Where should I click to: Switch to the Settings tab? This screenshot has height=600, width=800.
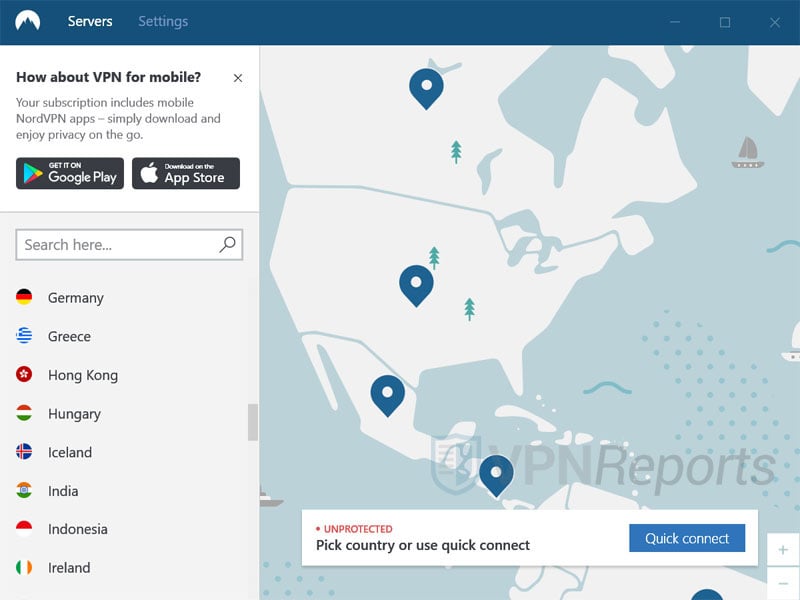coord(163,21)
